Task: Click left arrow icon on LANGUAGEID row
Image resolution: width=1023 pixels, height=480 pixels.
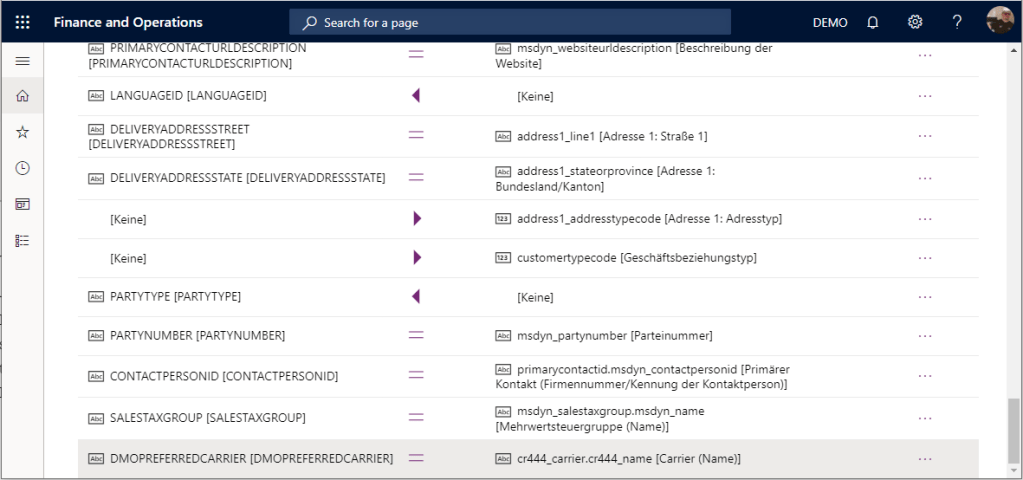Action: point(416,96)
